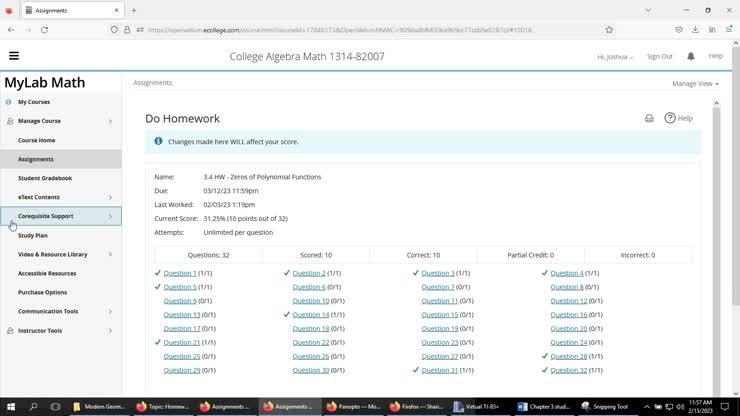Image resolution: width=740 pixels, height=416 pixels.
Task: Select Student Gradebook in the sidebar
Action: 45,178
